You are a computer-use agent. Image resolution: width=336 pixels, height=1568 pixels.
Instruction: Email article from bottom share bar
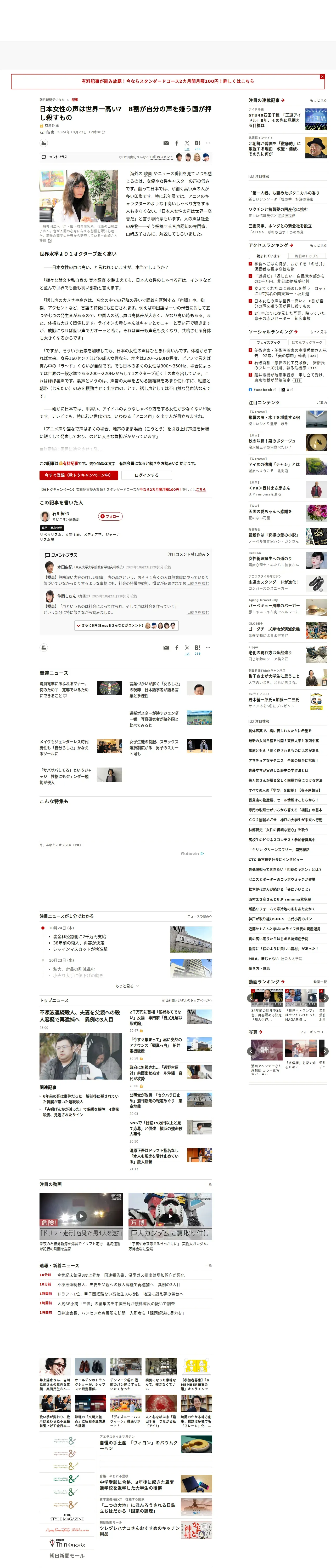166,648
